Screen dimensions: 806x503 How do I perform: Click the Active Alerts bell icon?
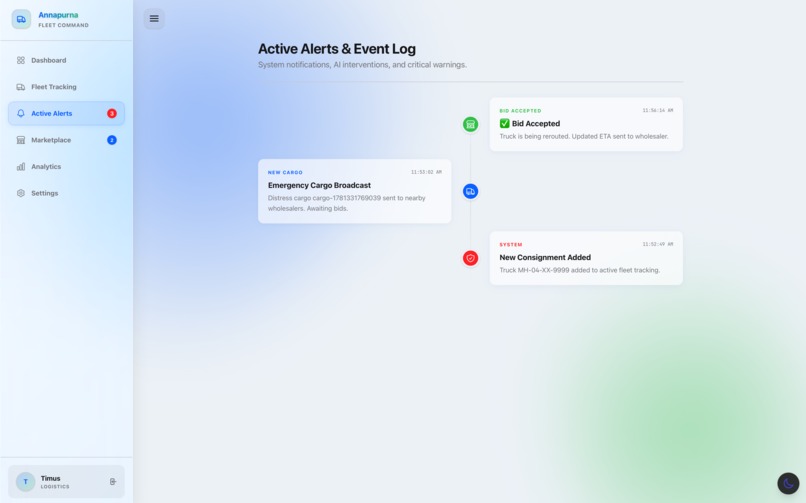pos(21,114)
